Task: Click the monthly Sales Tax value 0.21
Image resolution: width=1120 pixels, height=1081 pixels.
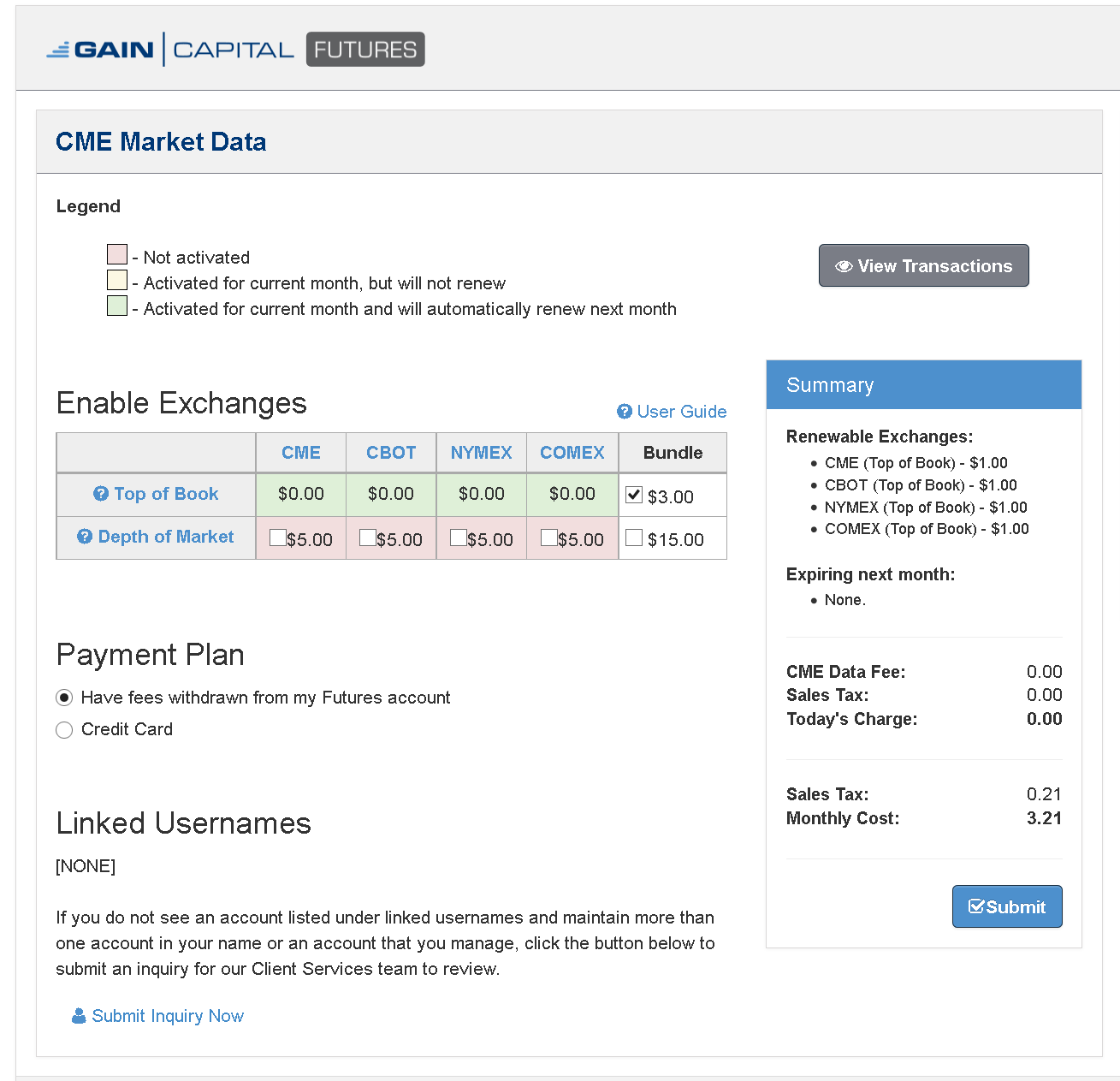Action: pyautogui.click(x=1045, y=794)
